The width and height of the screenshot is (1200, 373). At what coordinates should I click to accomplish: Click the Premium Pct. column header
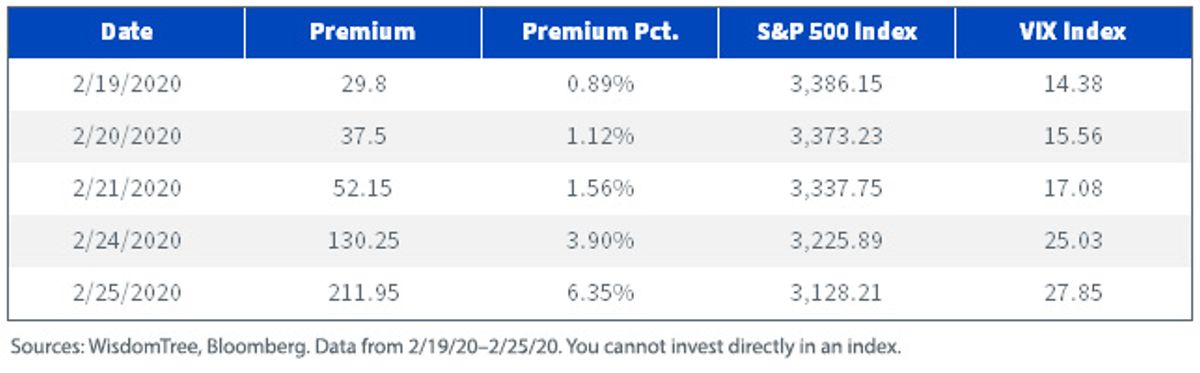coord(600,32)
